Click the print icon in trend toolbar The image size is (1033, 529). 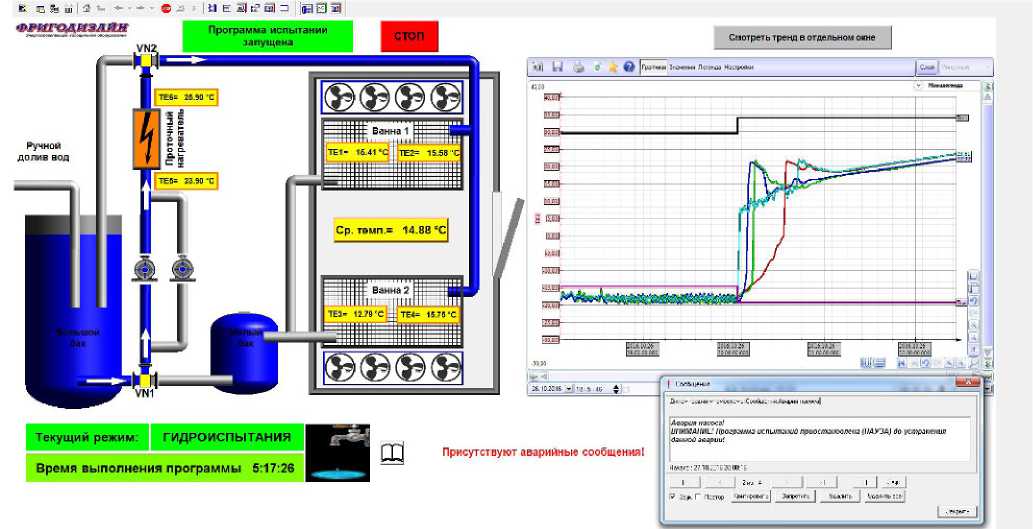[577, 67]
